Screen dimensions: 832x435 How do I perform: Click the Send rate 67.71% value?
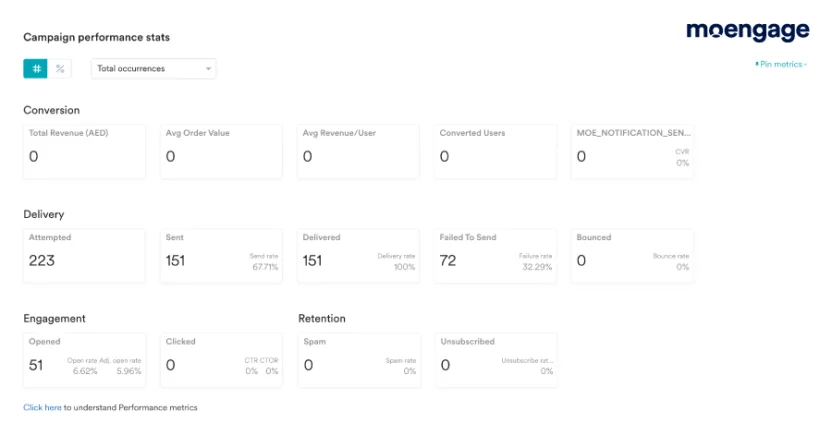click(265, 267)
